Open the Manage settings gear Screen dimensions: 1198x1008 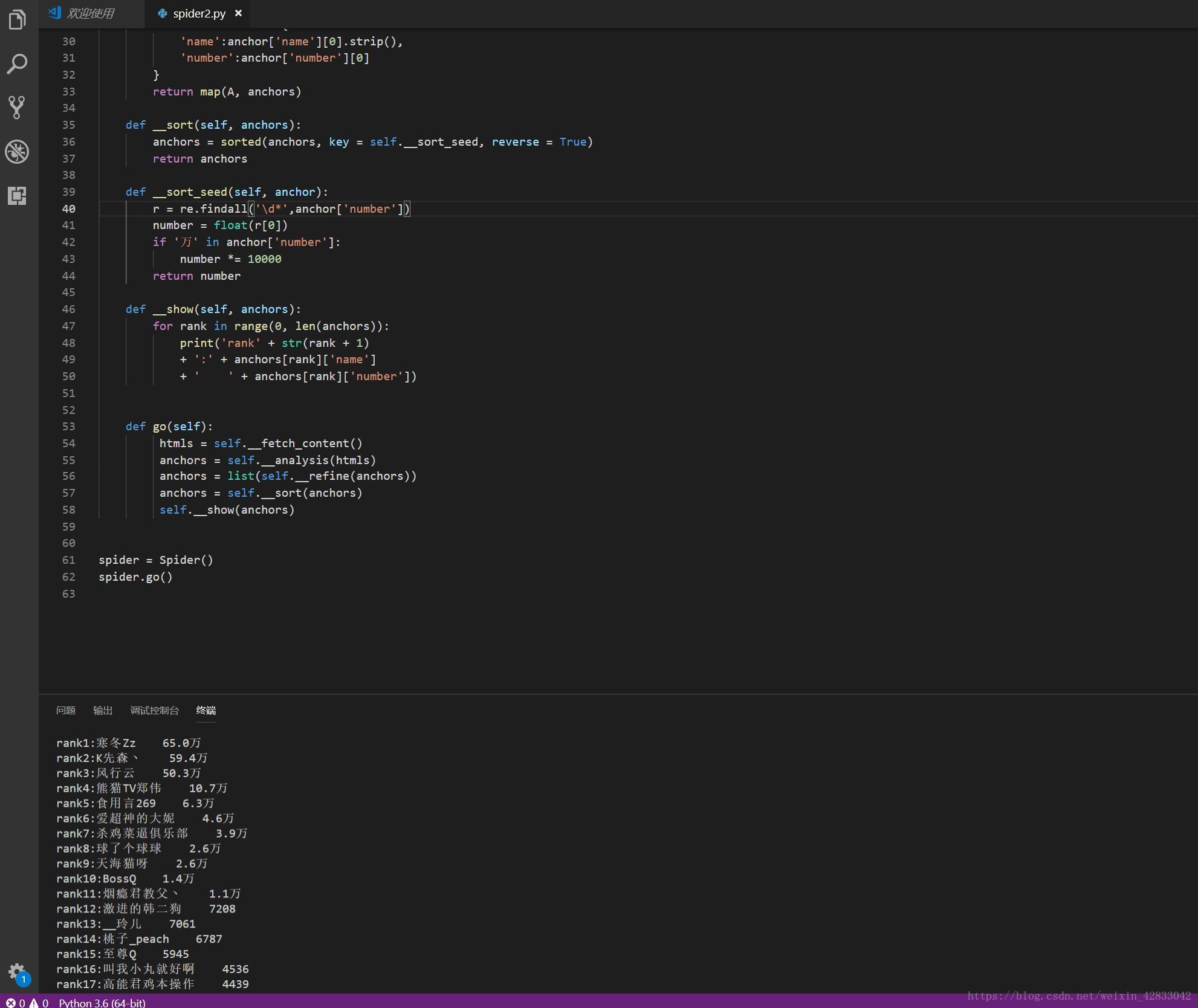coord(18,973)
